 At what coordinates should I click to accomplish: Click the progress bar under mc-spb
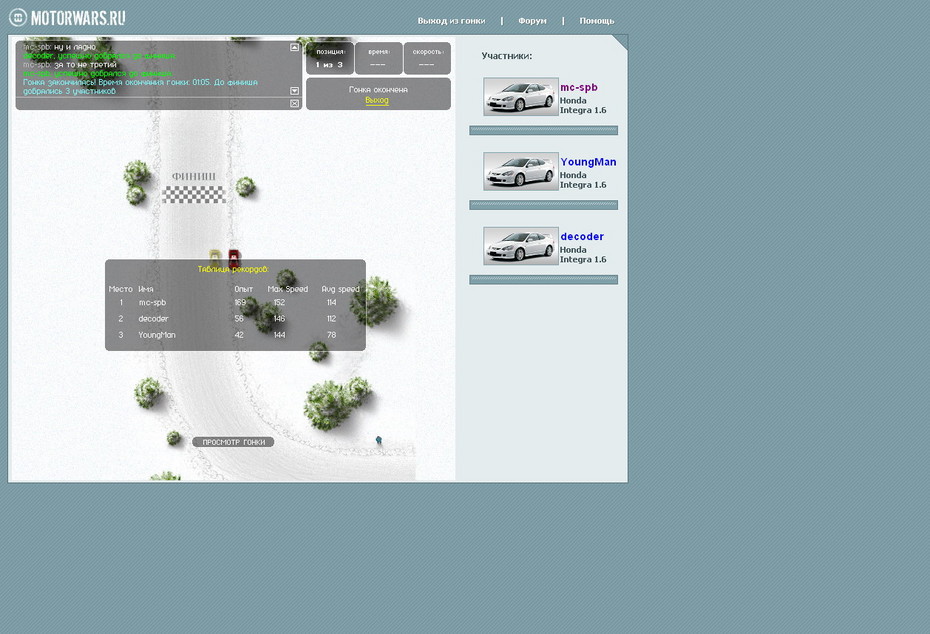(x=543, y=130)
